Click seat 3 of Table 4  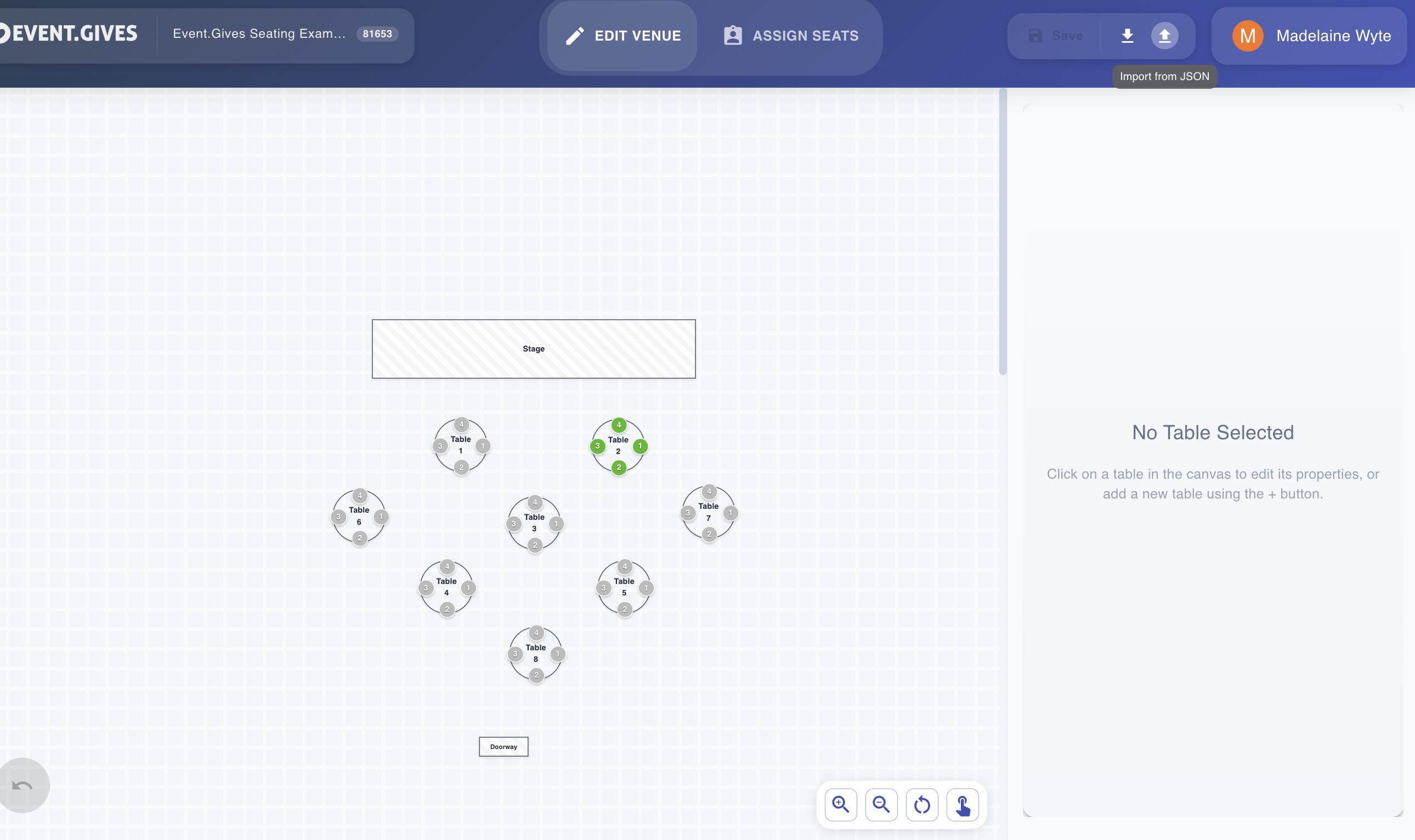point(426,588)
